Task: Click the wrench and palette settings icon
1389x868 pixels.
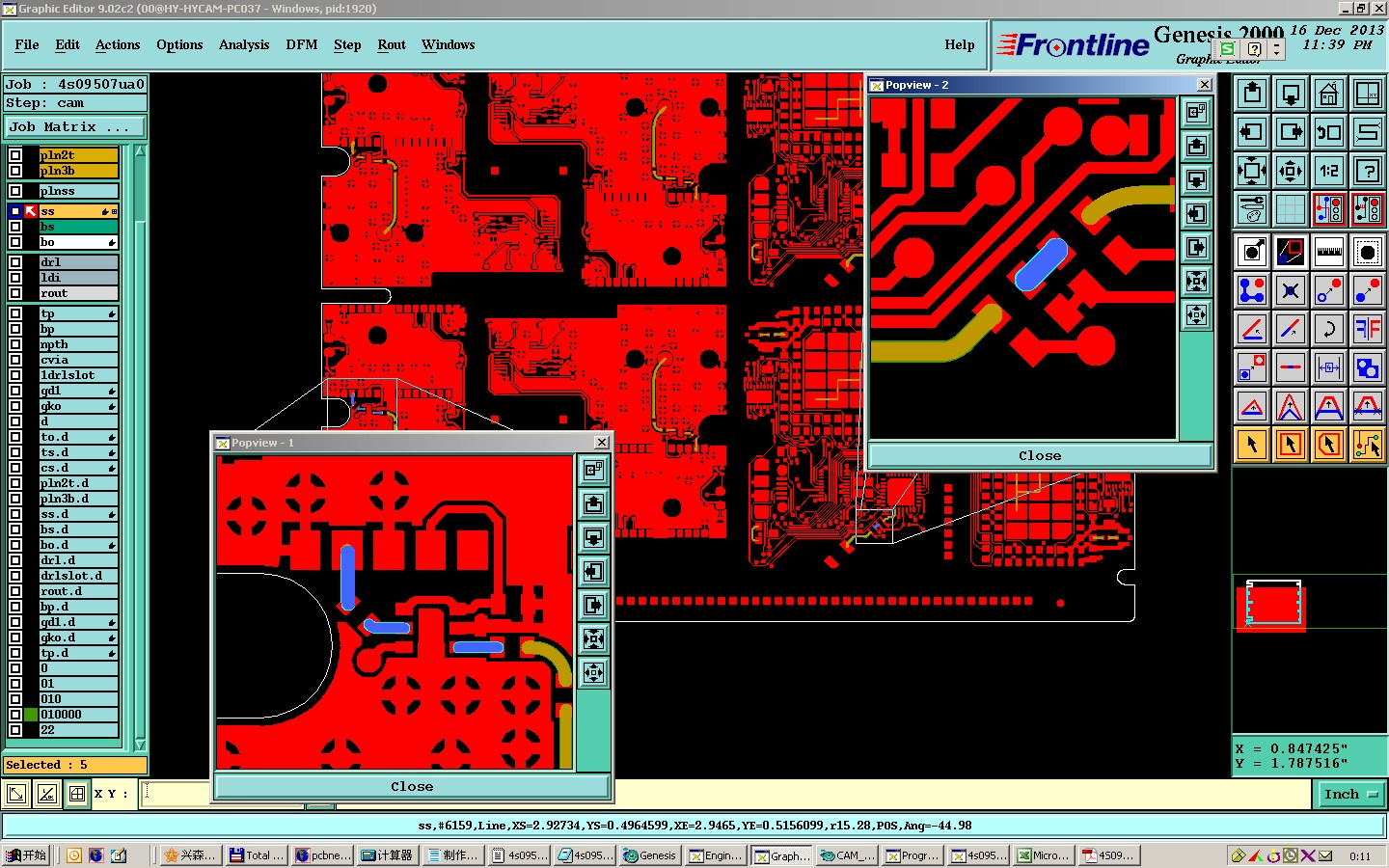Action: point(1252,209)
